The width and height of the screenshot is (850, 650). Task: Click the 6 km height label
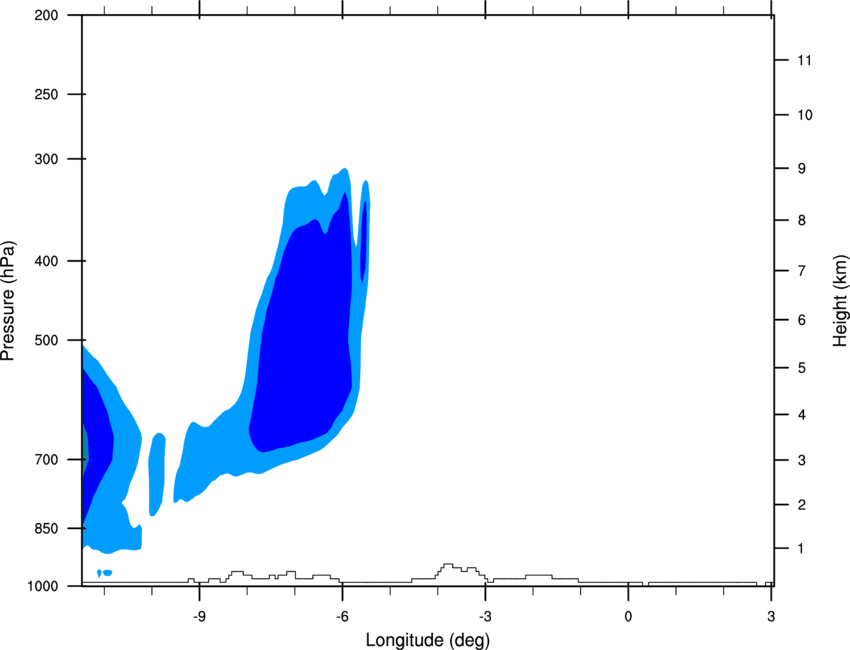[x=802, y=320]
